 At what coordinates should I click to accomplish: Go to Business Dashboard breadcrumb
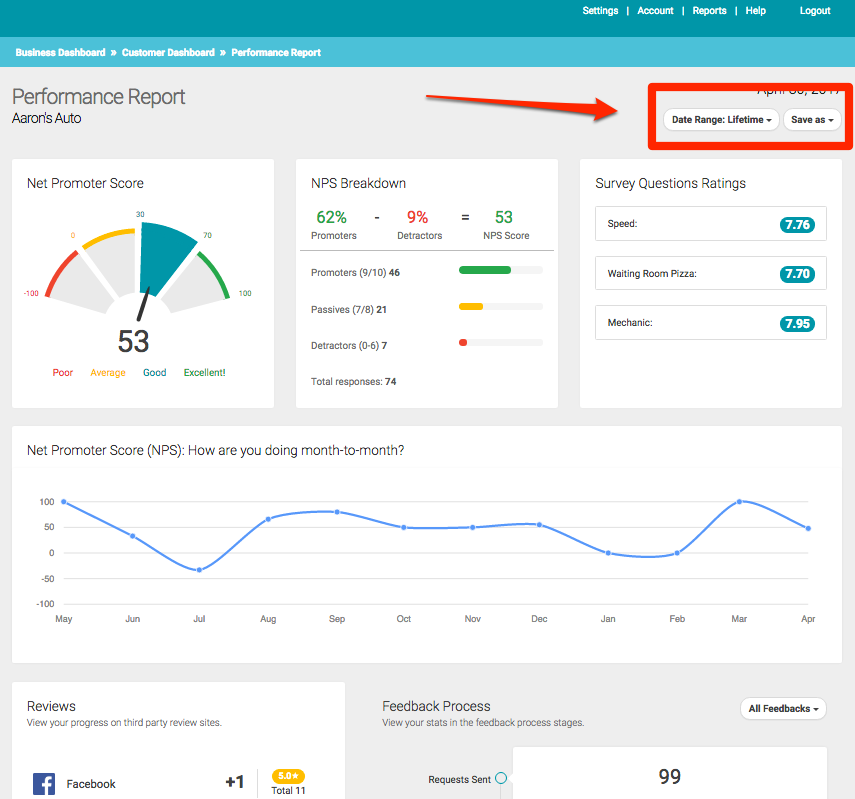60,52
